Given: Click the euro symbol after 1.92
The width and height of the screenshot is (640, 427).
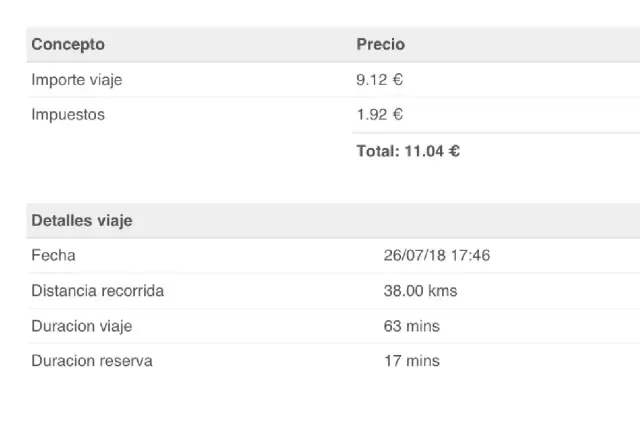Looking at the screenshot, I should click(398, 115).
